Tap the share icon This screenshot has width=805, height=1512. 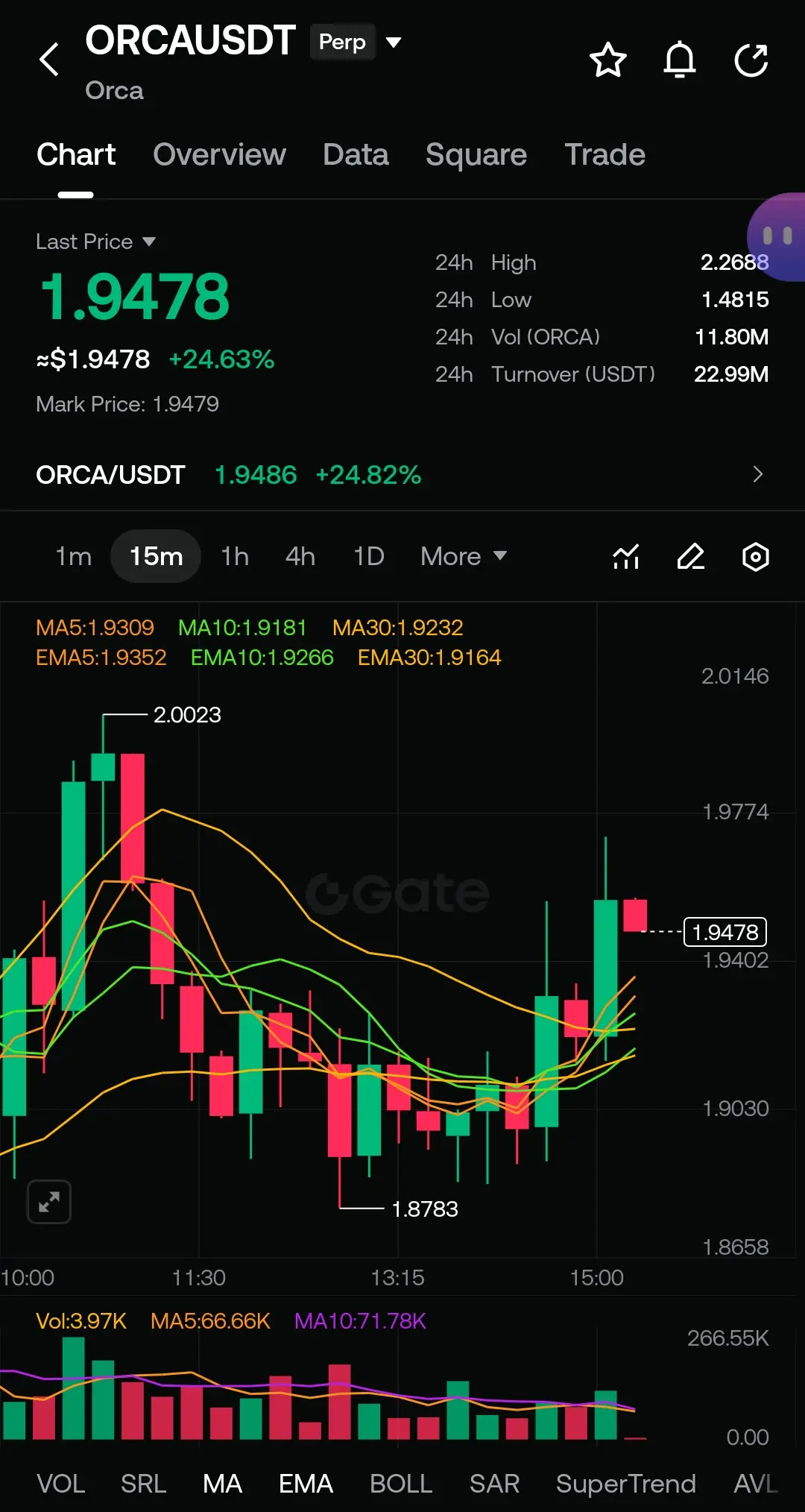751,60
